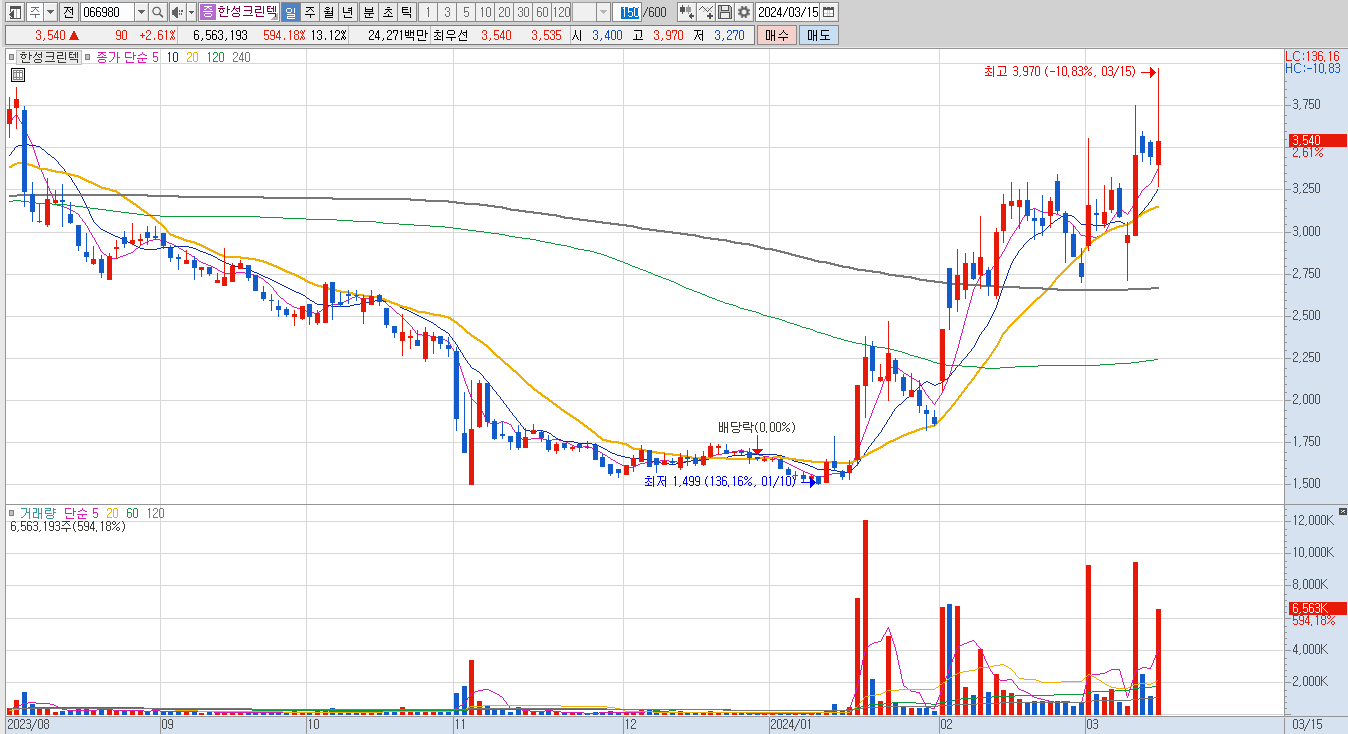Screen dimensions: 1348x734
Task: Open chart settings gear icon
Action: [744, 12]
